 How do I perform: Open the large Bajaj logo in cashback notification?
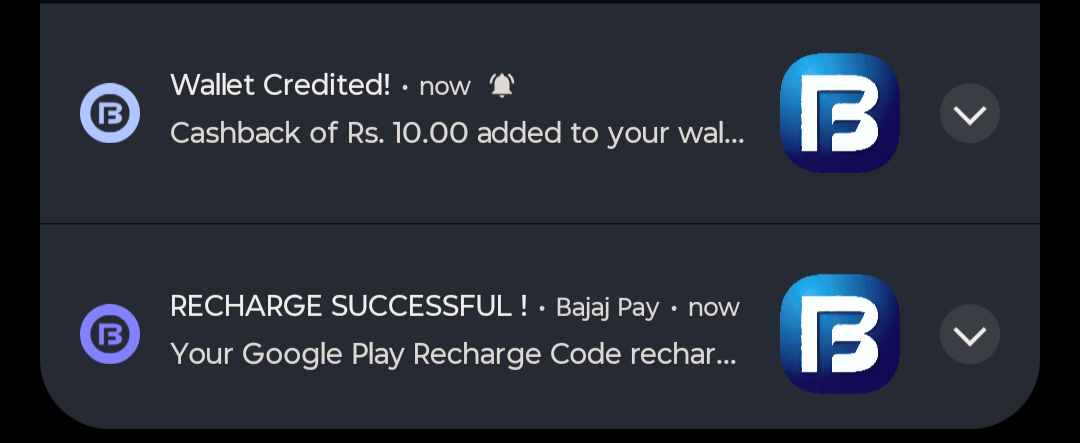tap(839, 114)
